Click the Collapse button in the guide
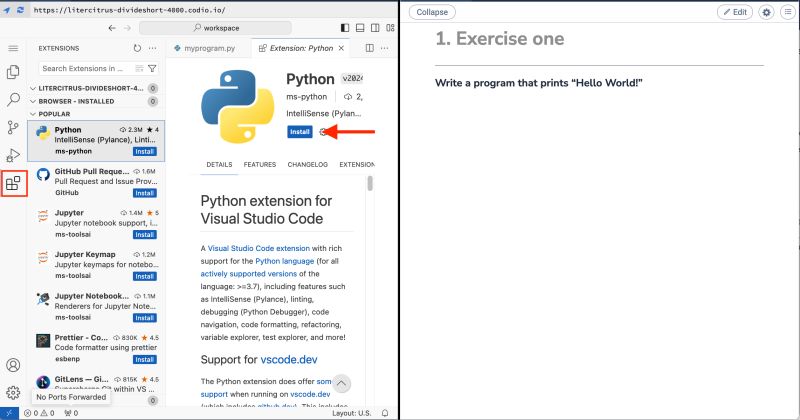800x420 pixels. (x=432, y=12)
